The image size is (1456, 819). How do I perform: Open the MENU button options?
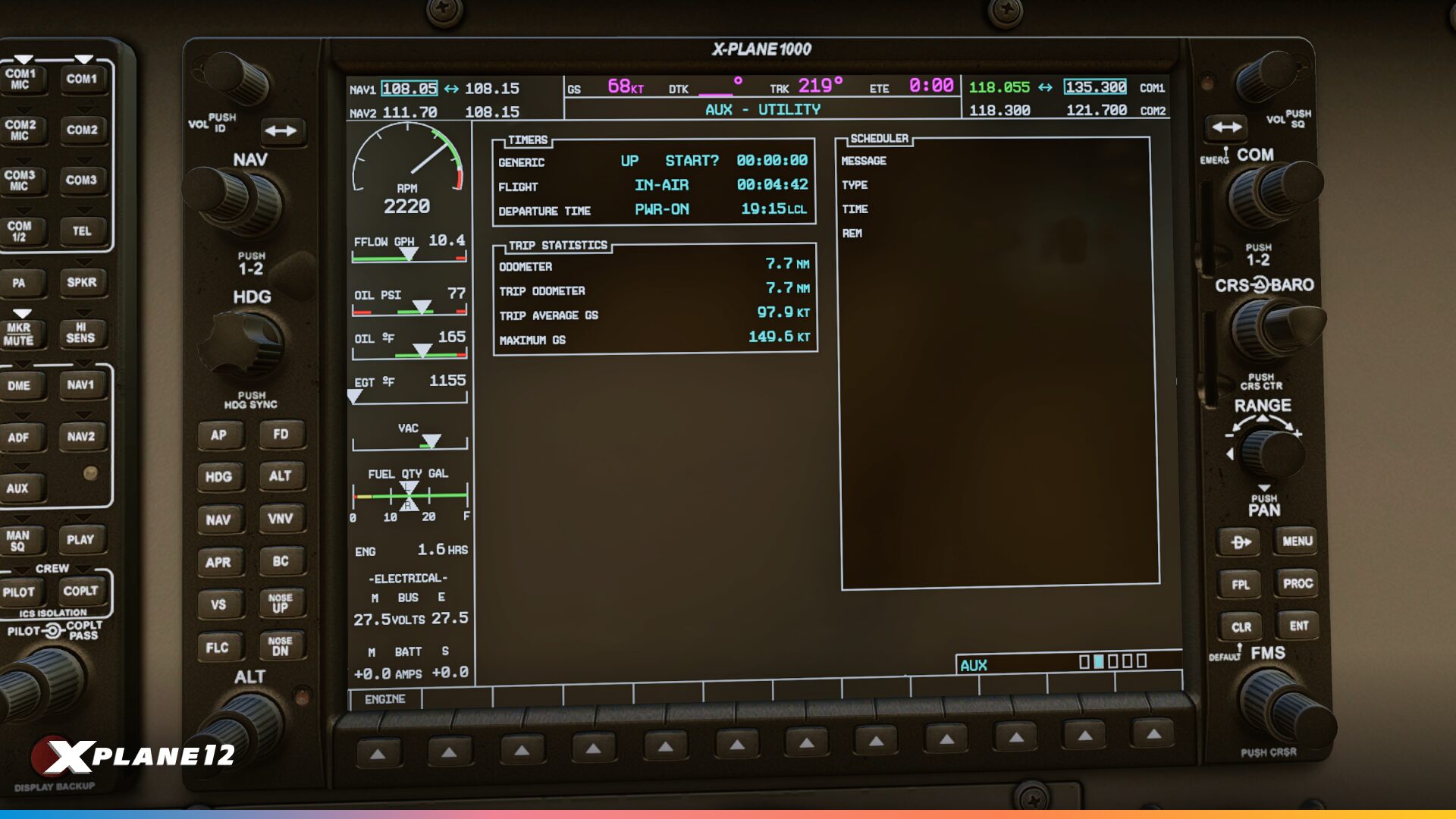pos(1297,541)
